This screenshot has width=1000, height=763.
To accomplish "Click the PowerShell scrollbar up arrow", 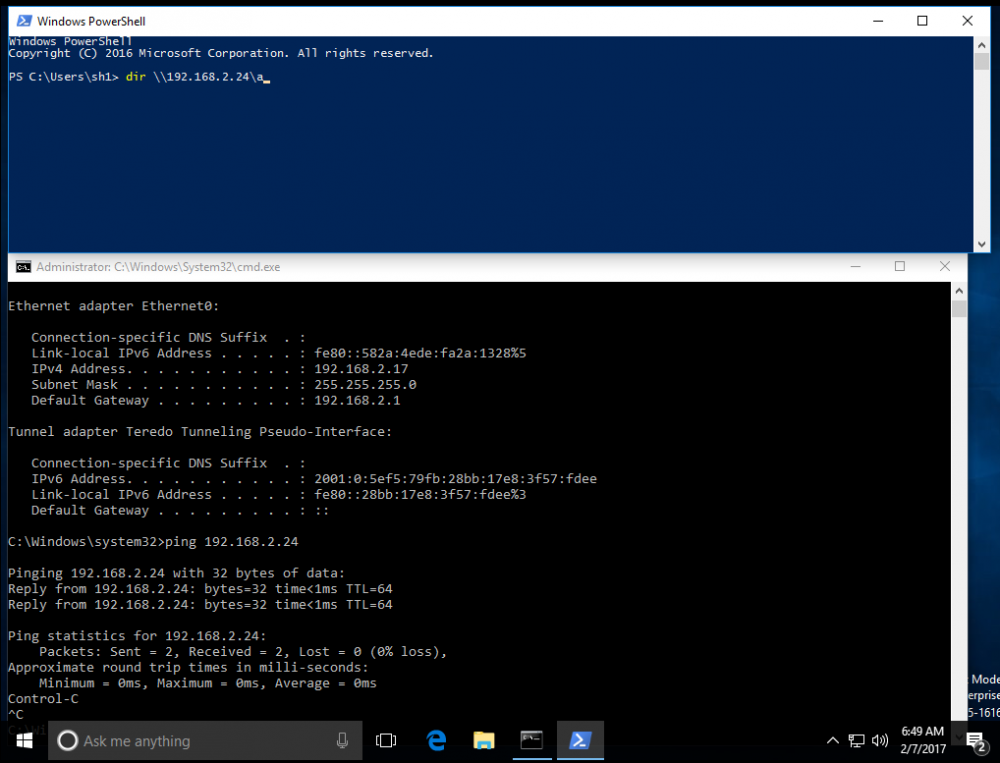I will [x=982, y=45].
